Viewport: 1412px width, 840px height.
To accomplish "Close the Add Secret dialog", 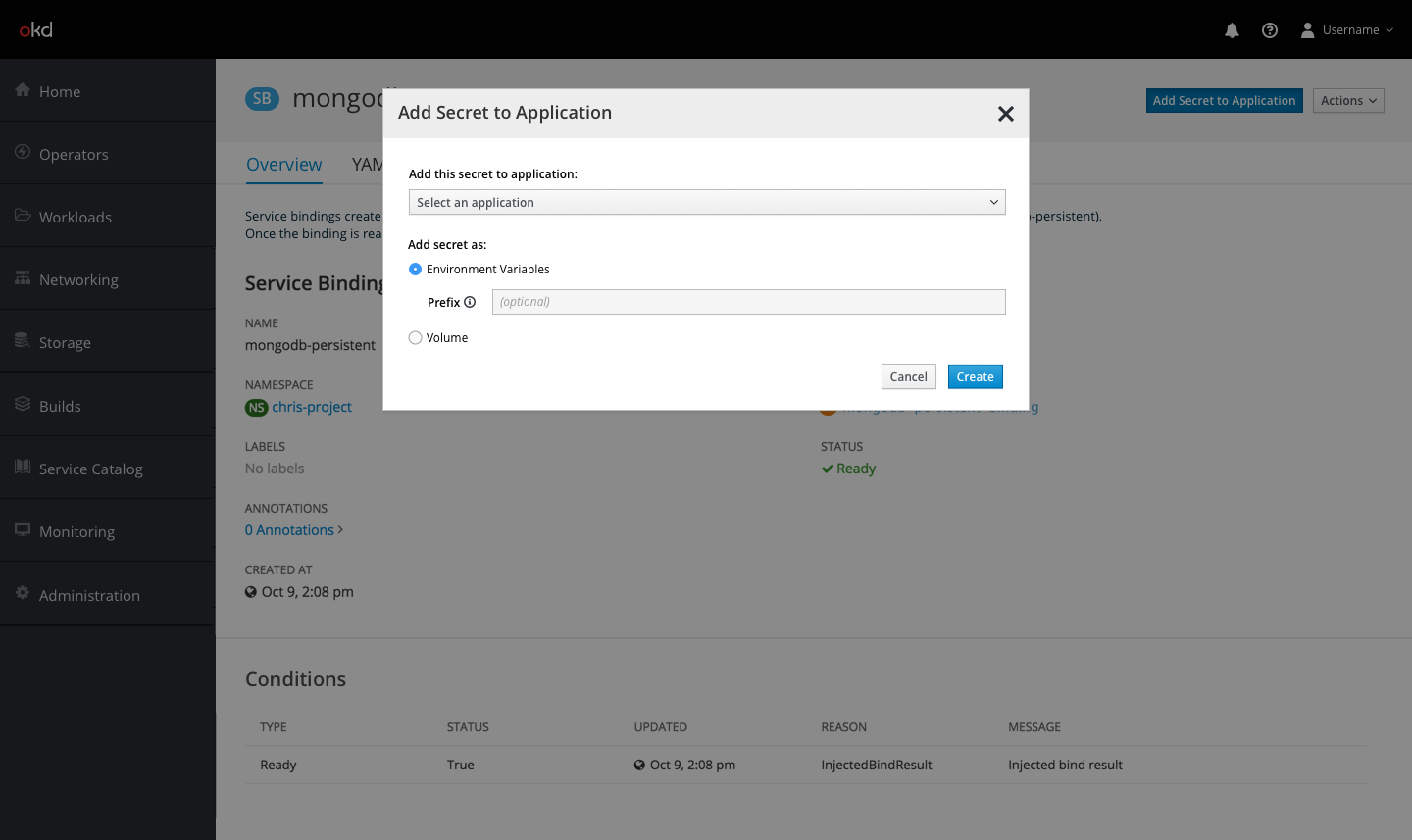I will [1005, 114].
